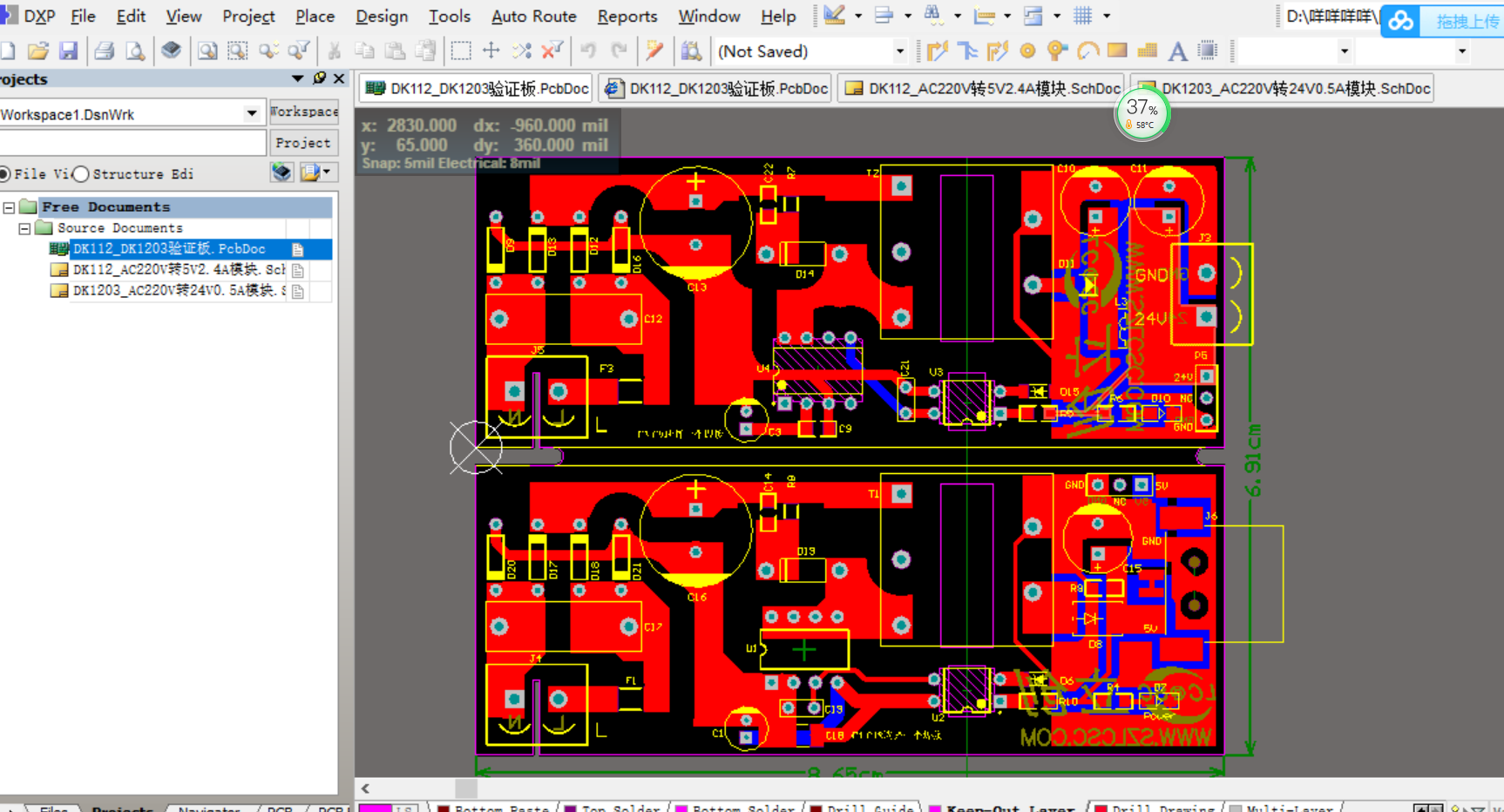1504x812 pixels.
Task: Start interactive multi-routing tool
Action: tap(998, 51)
